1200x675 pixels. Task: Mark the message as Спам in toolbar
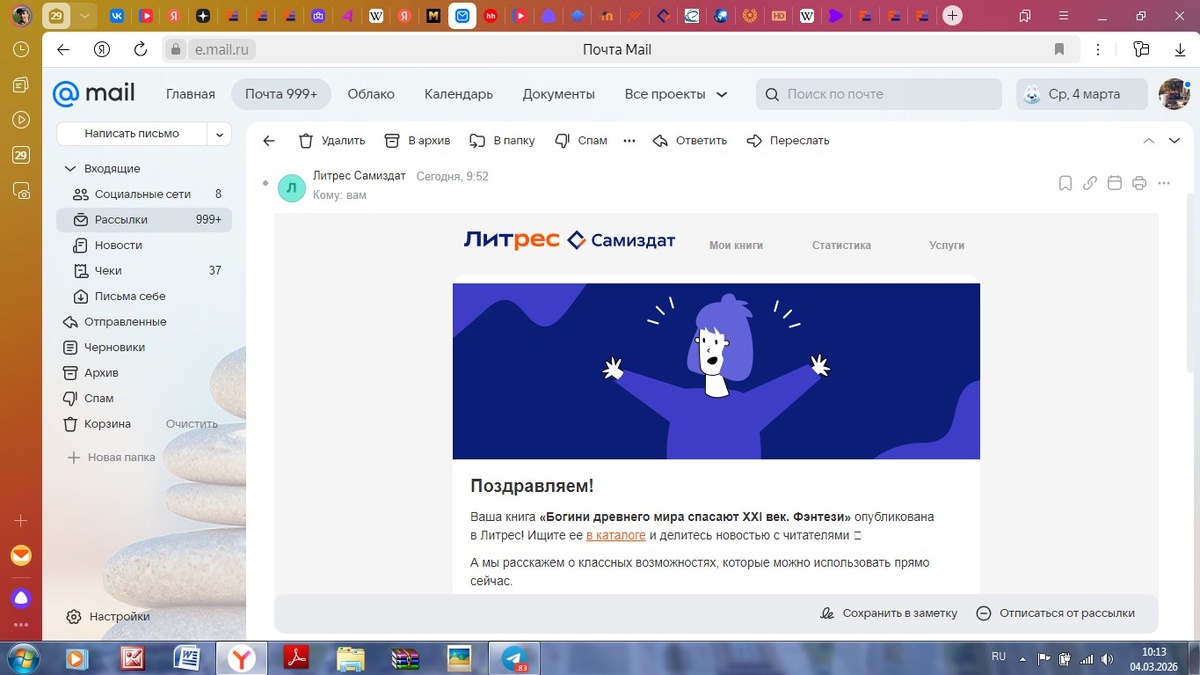(581, 141)
